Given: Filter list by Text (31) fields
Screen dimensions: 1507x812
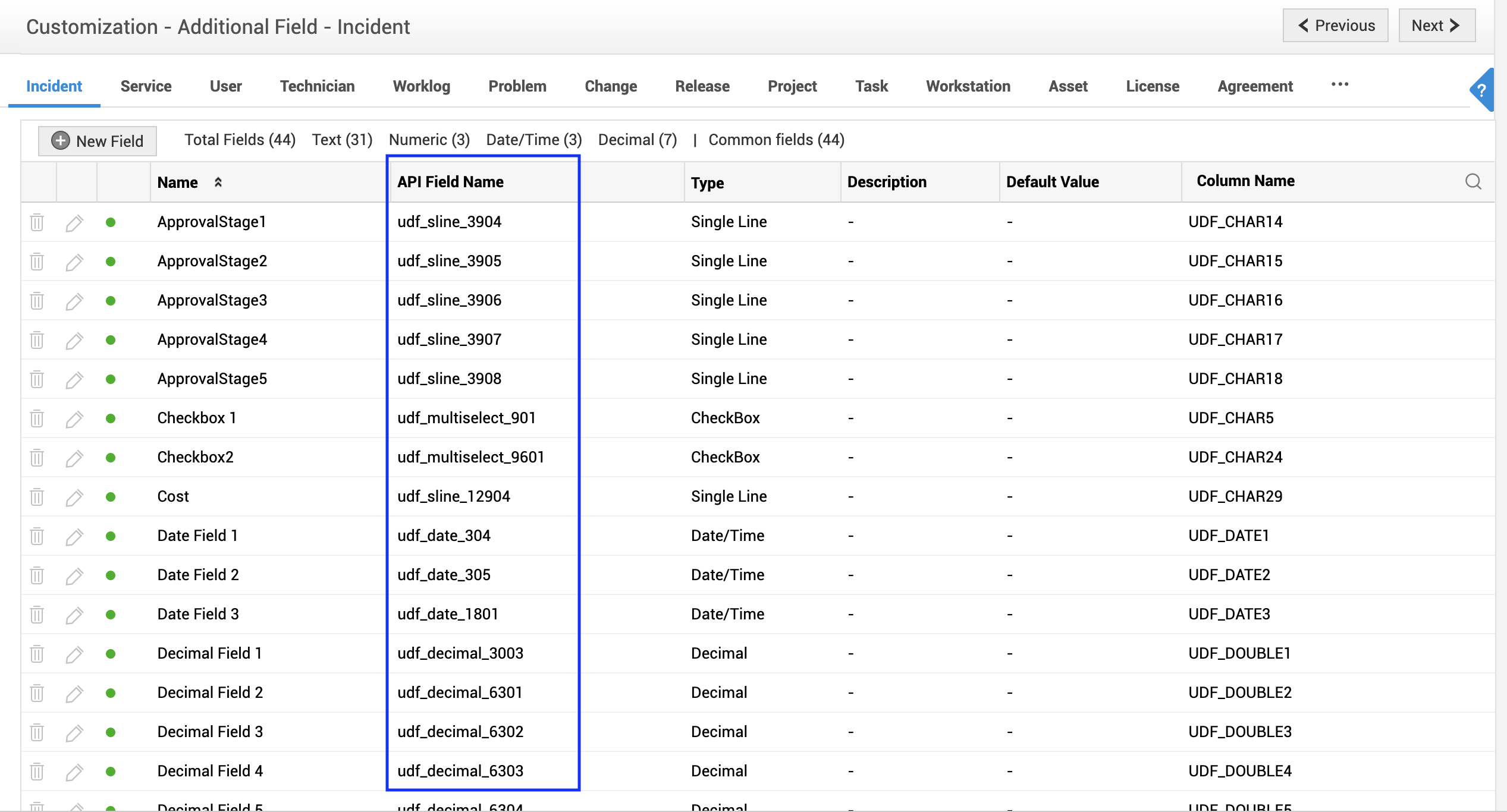Looking at the screenshot, I should [x=342, y=140].
